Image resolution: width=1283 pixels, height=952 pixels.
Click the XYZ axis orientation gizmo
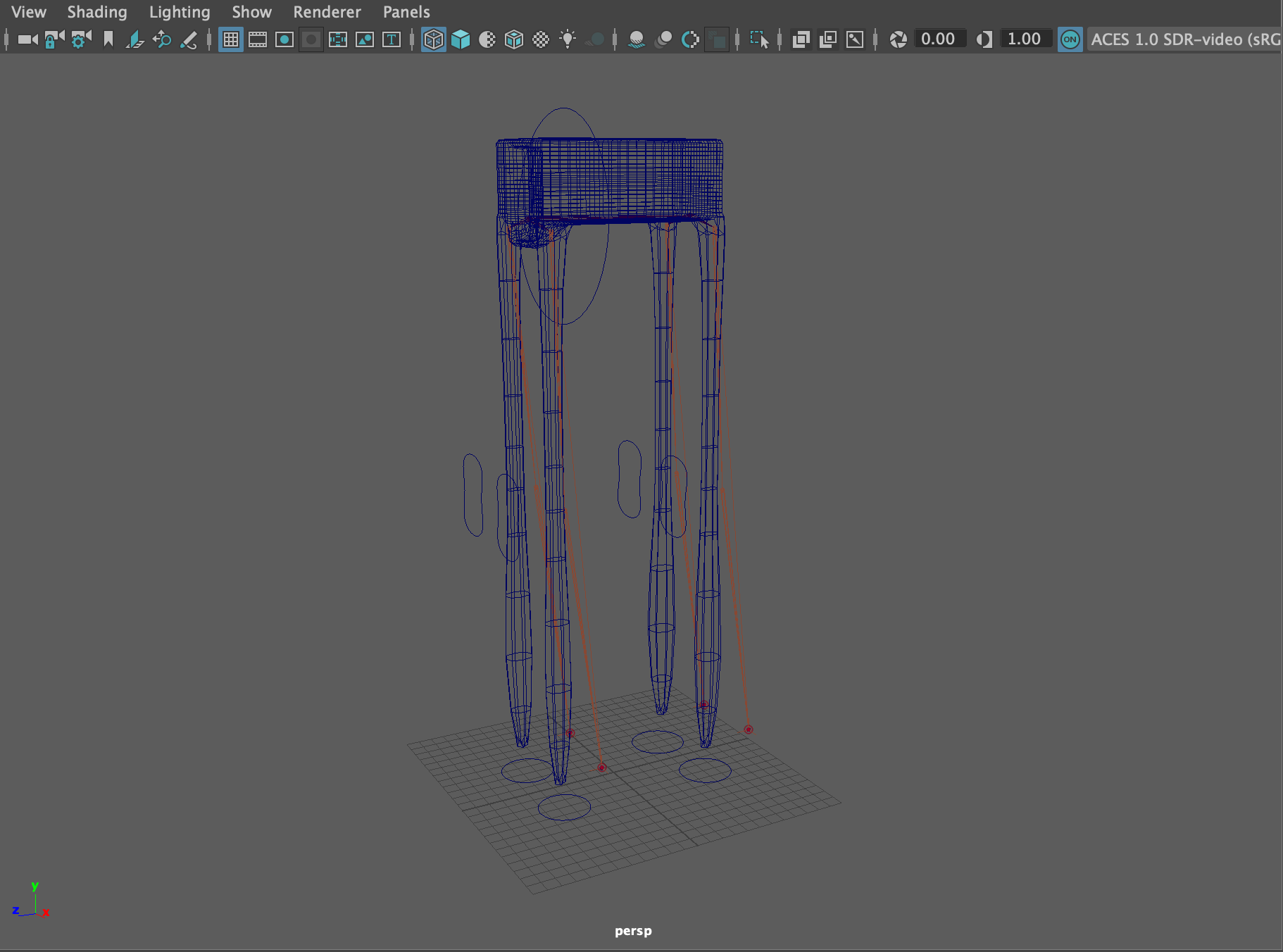(31, 901)
